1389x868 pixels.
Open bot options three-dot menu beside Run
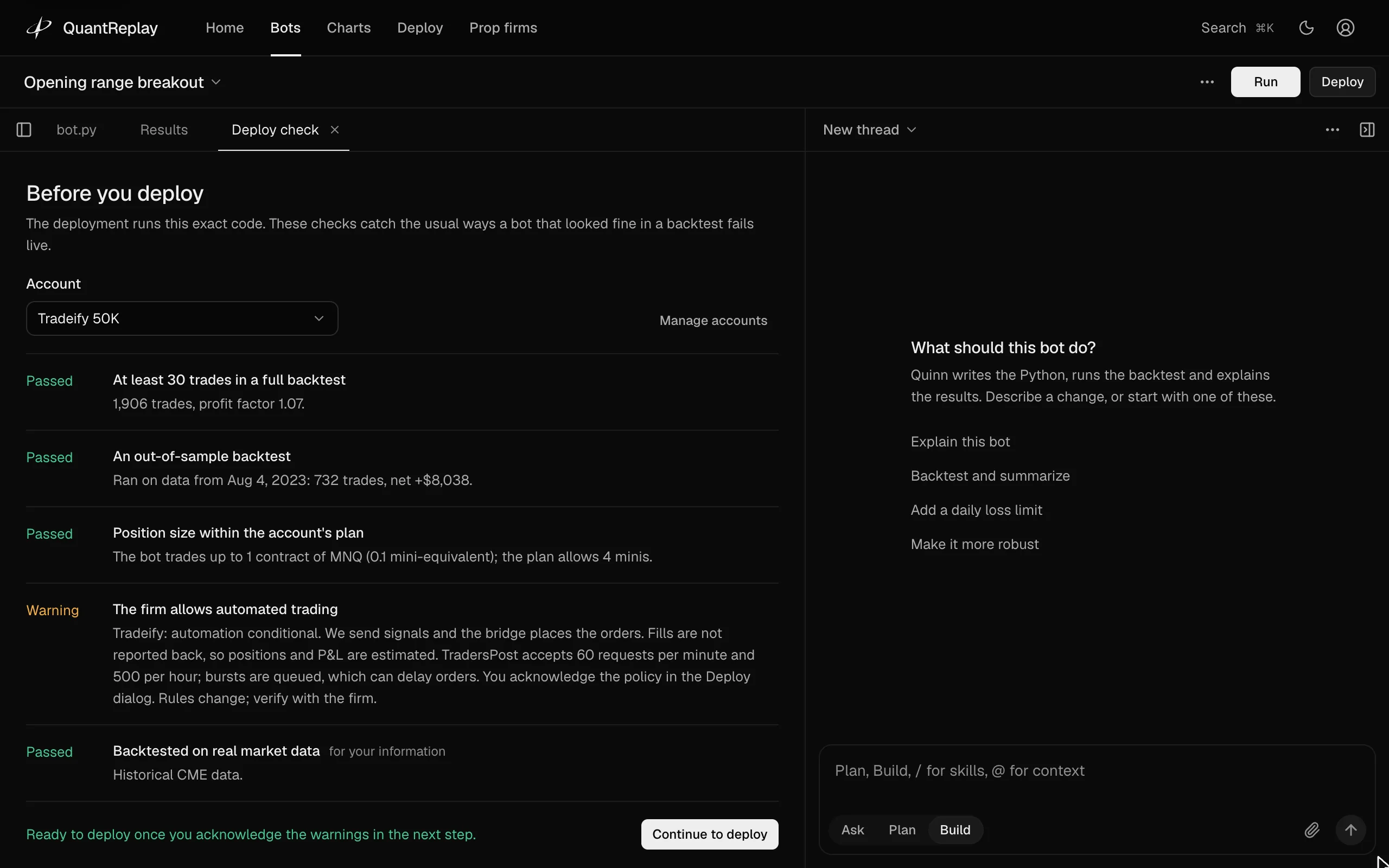pyautogui.click(x=1207, y=82)
